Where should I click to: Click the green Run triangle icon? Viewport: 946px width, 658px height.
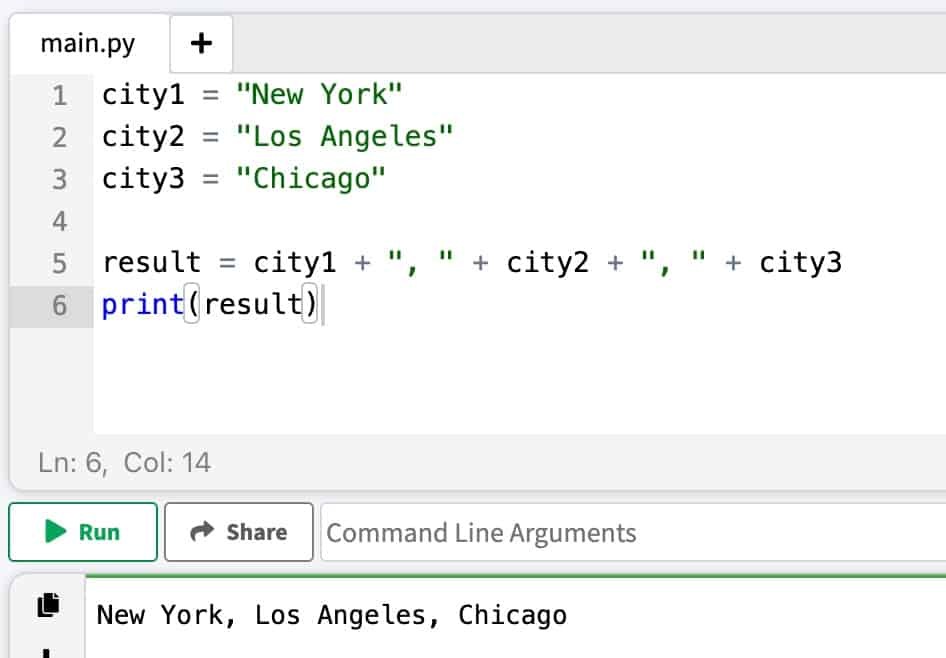click(x=58, y=532)
